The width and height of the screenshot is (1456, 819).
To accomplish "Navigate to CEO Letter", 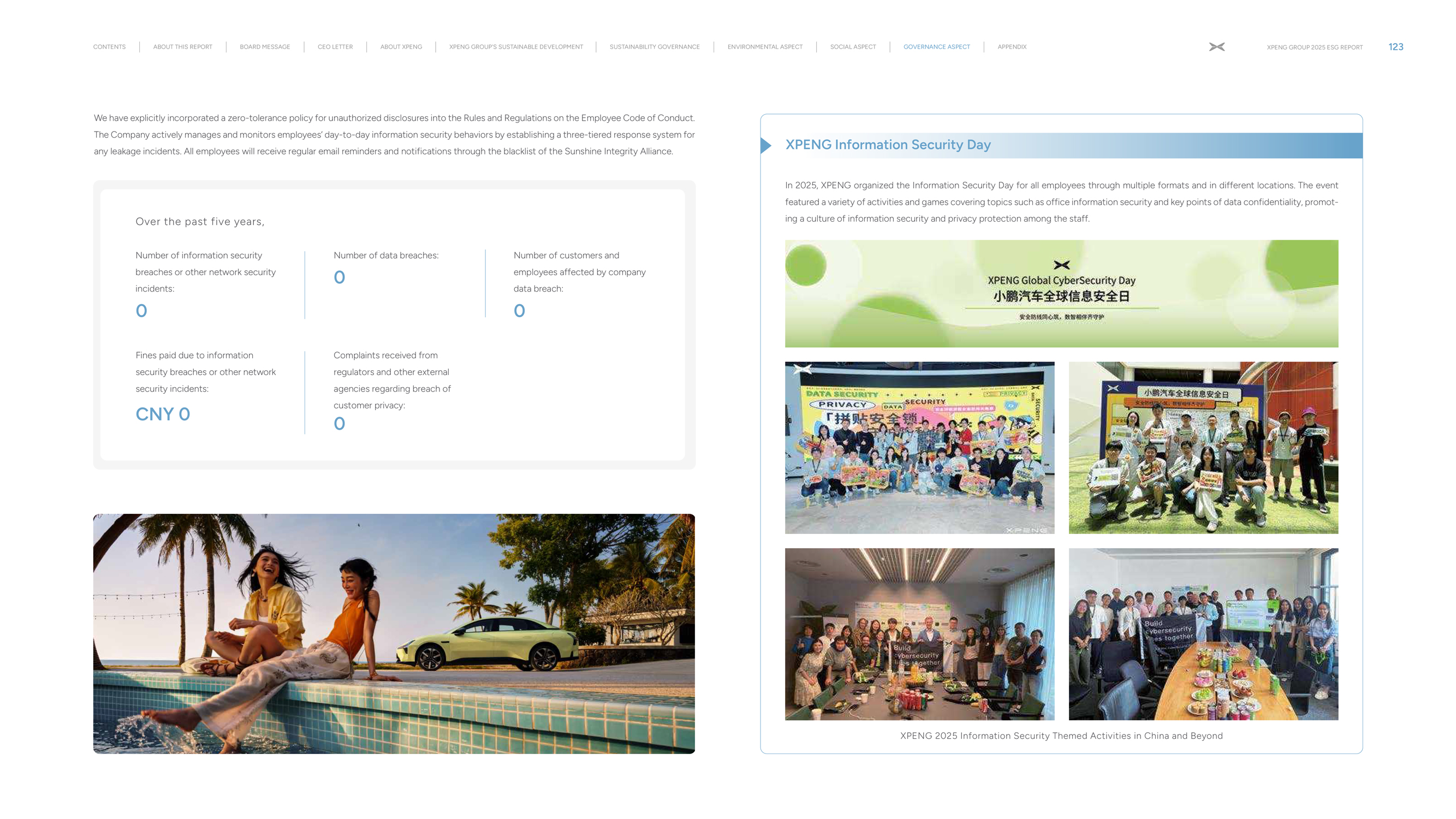I will click(x=335, y=47).
